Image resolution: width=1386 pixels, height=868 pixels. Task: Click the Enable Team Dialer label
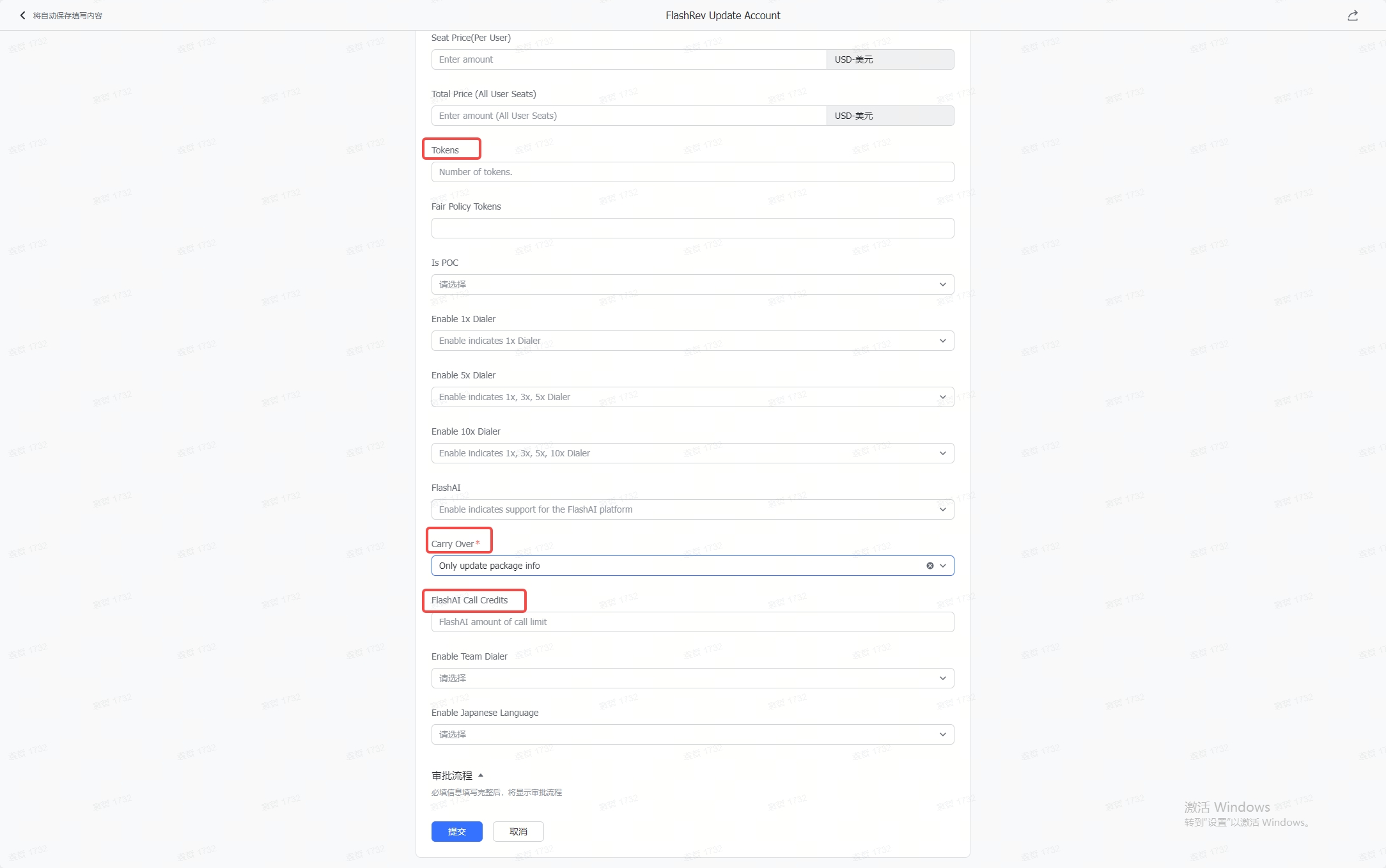click(x=469, y=656)
